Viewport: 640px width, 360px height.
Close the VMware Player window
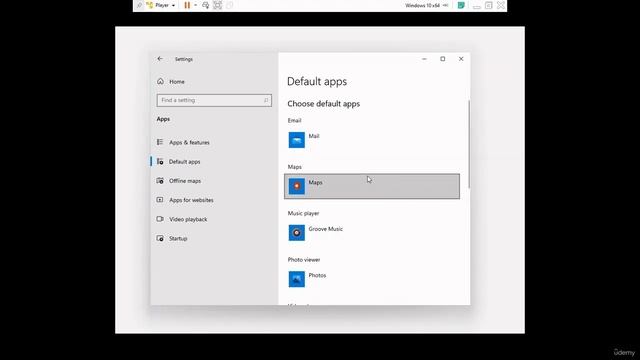[x=501, y=5]
